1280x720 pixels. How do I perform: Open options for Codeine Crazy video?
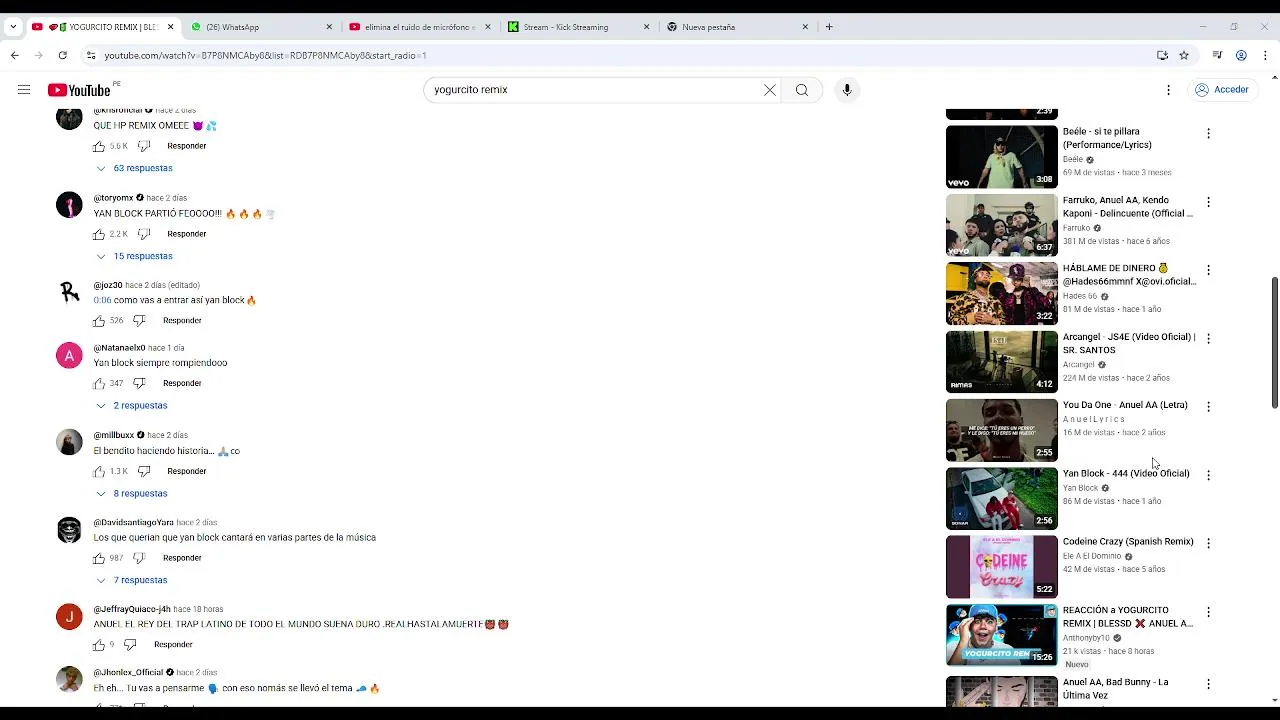tap(1208, 543)
